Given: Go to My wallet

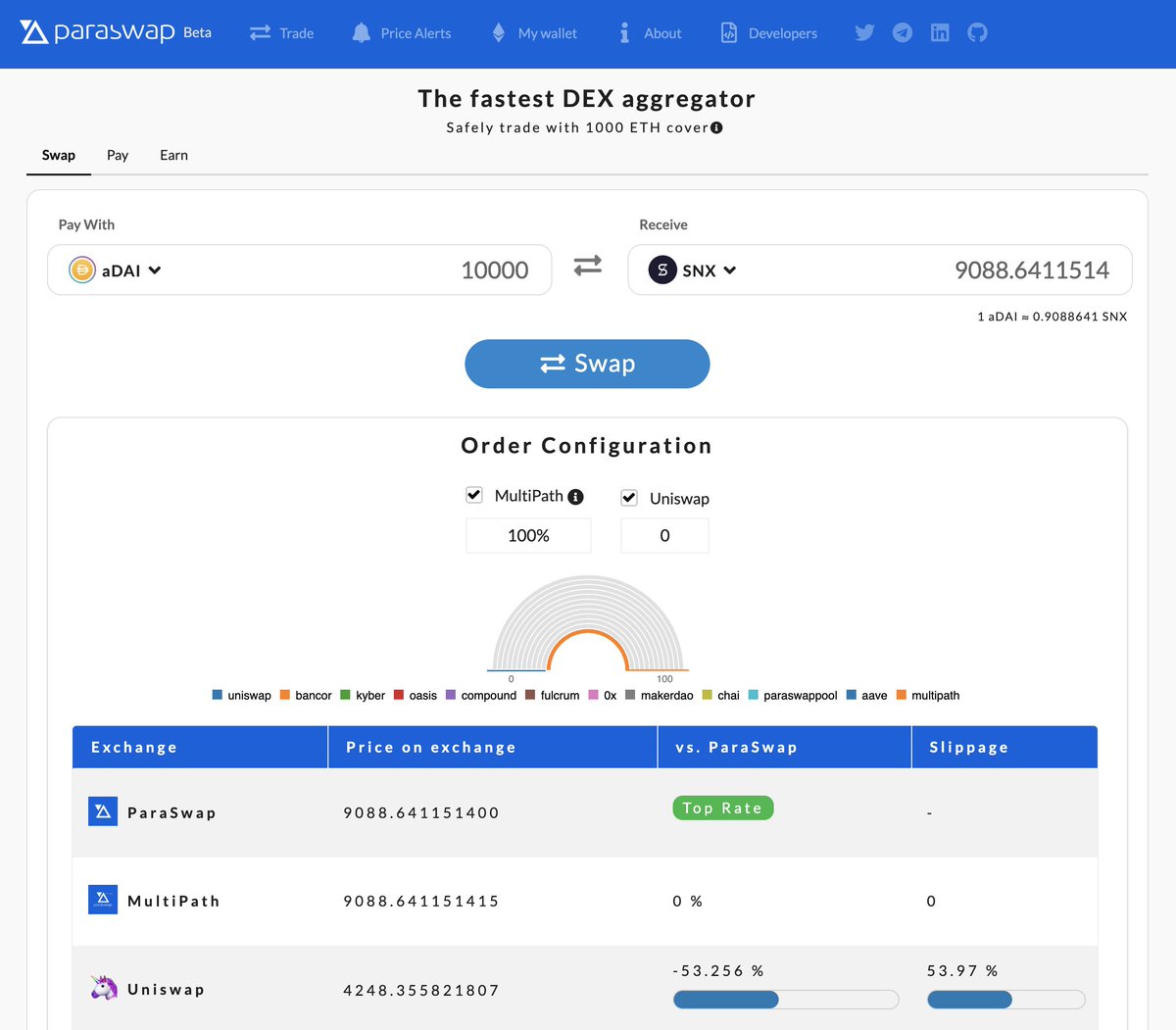Looking at the screenshot, I should point(534,33).
